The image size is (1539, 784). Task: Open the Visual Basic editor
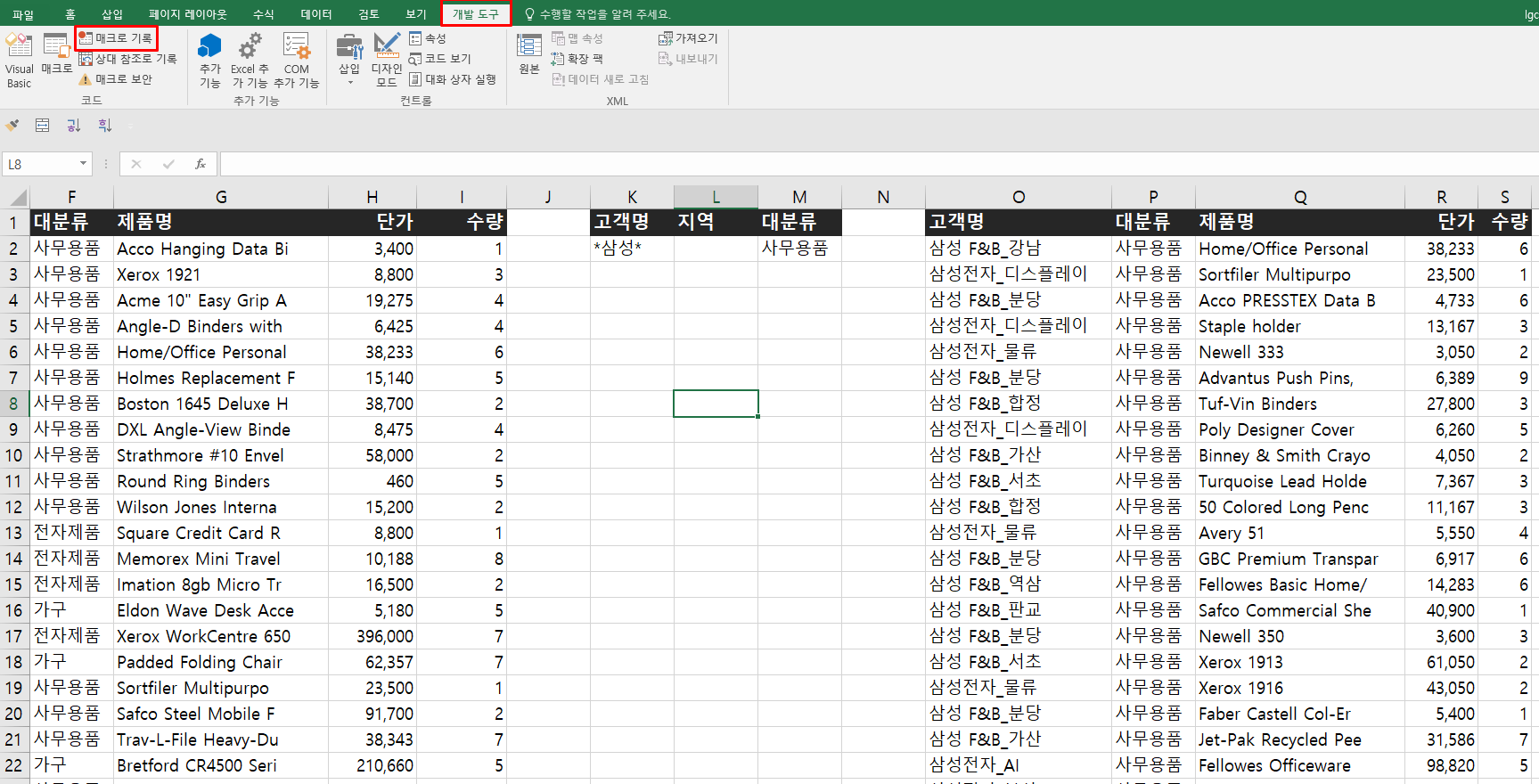[x=19, y=61]
